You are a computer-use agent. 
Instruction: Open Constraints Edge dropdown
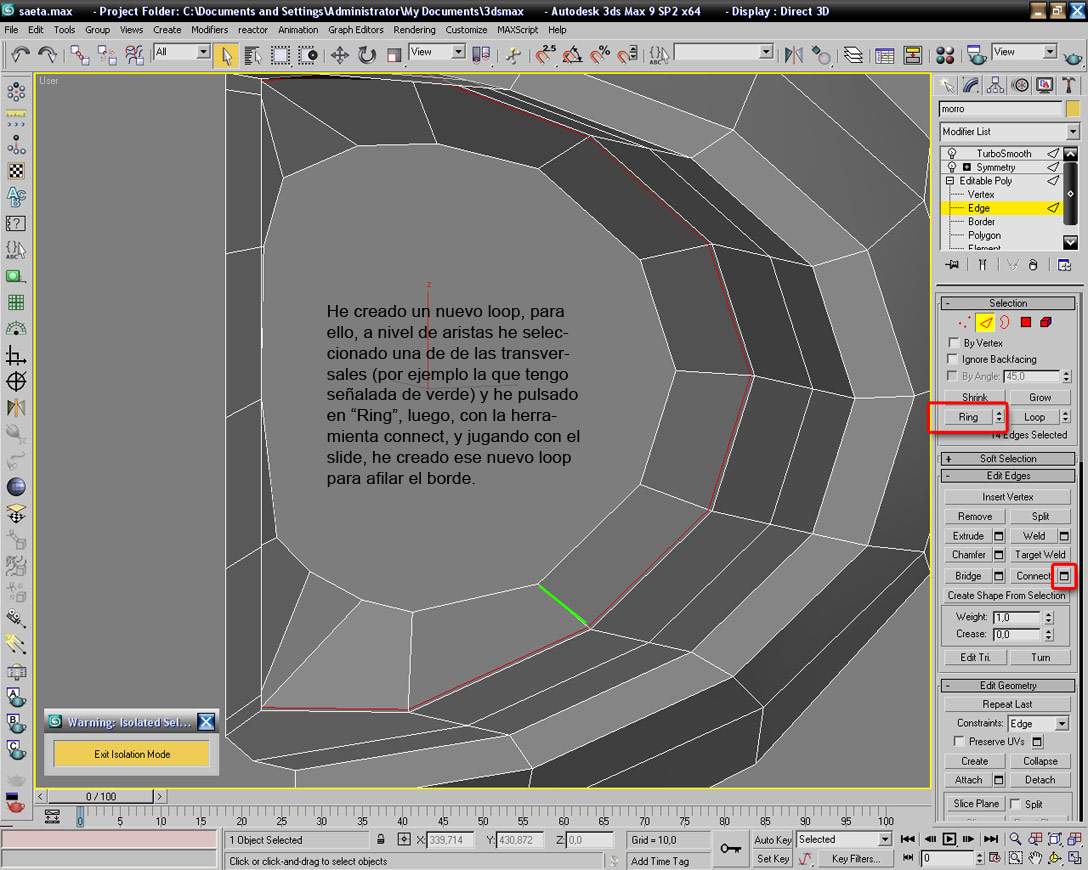pos(1037,724)
